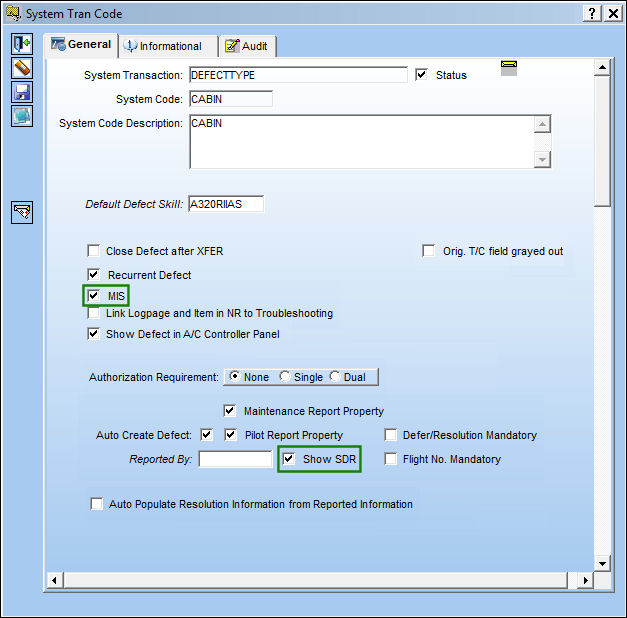Image resolution: width=627 pixels, height=618 pixels.
Task: Check Orig. T/C field grayed out
Action: pyautogui.click(x=429, y=251)
